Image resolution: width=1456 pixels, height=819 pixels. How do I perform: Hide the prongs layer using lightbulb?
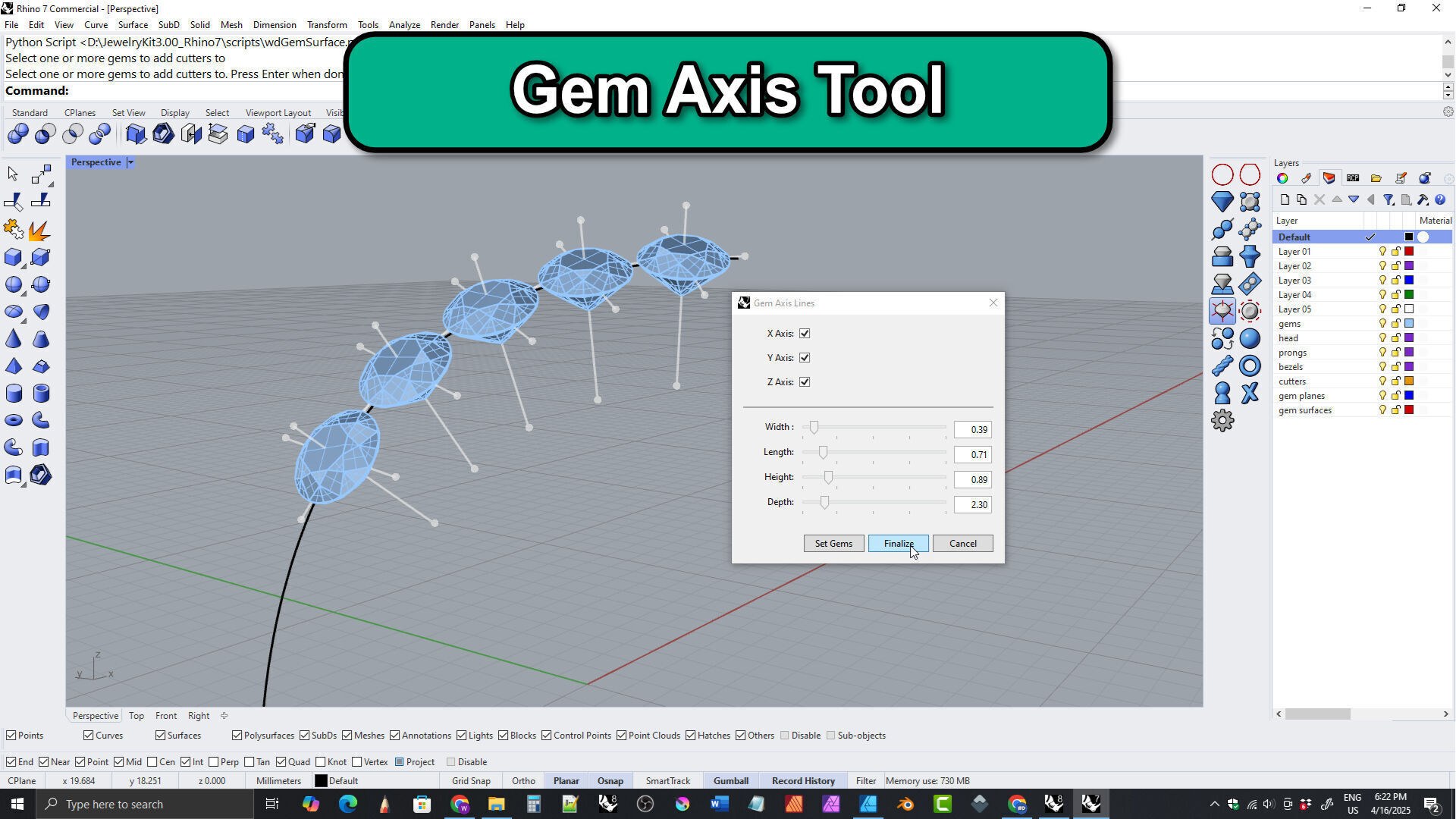[1382, 353]
